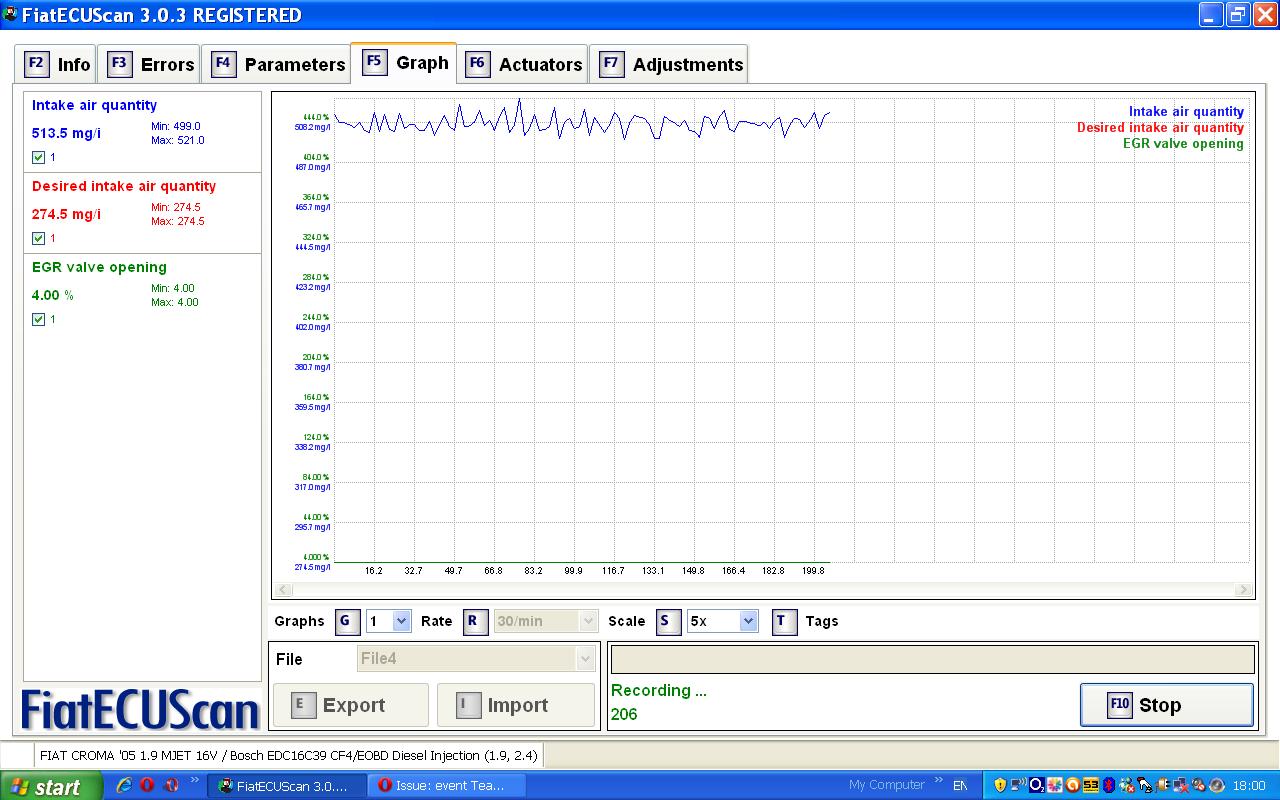Toggle the Desired intake air quantity checkbox
1280x800 pixels.
pos(38,239)
